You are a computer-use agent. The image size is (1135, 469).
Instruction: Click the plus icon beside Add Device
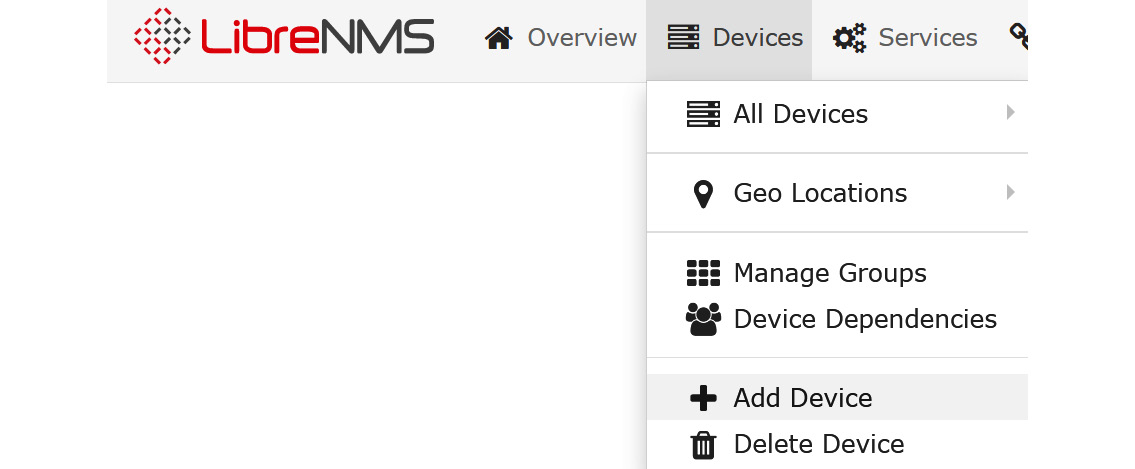click(x=703, y=398)
